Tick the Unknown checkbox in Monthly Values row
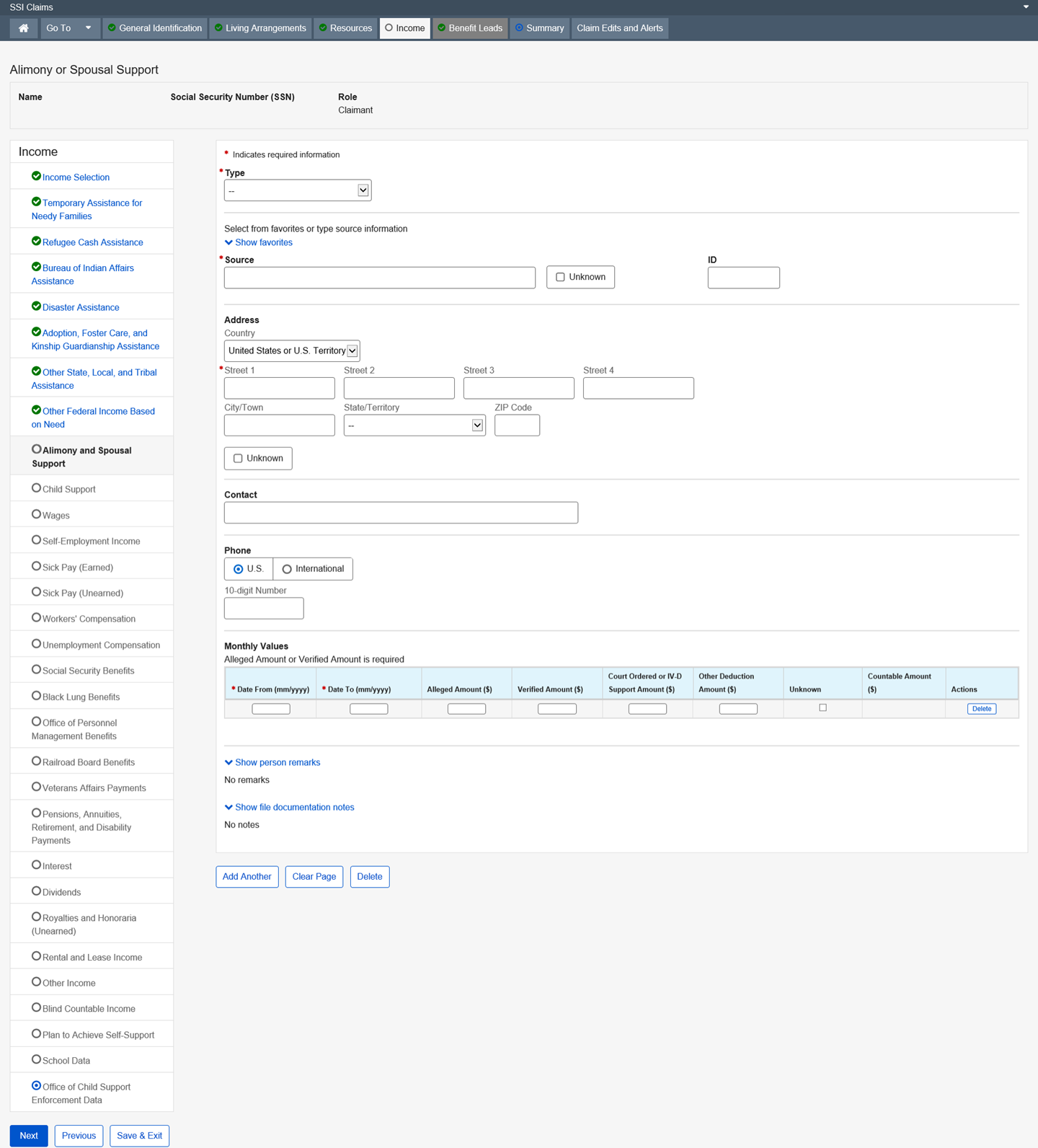This screenshot has height=1148, width=1038. click(822, 708)
